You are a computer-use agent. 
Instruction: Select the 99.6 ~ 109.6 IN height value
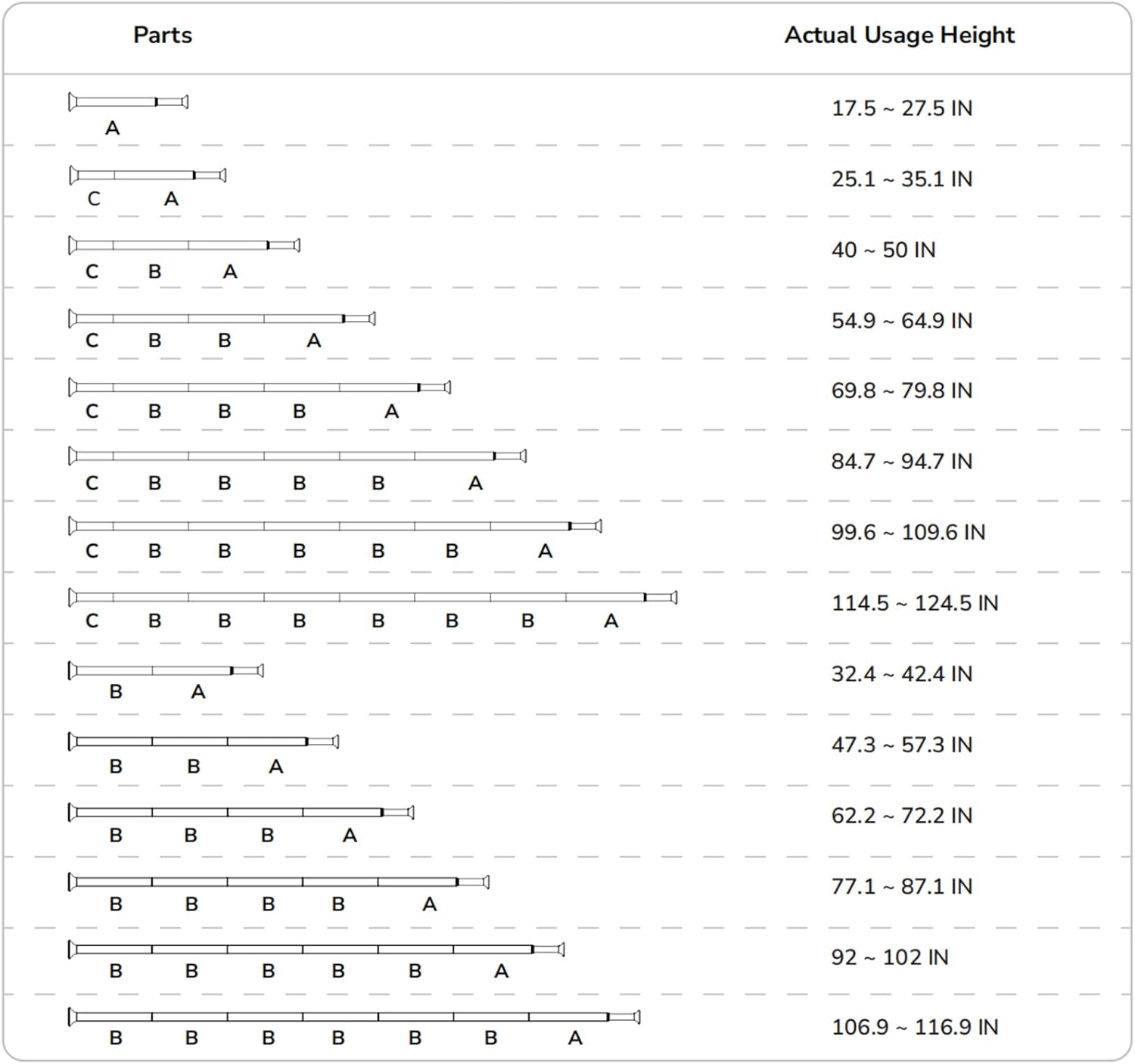908,533
